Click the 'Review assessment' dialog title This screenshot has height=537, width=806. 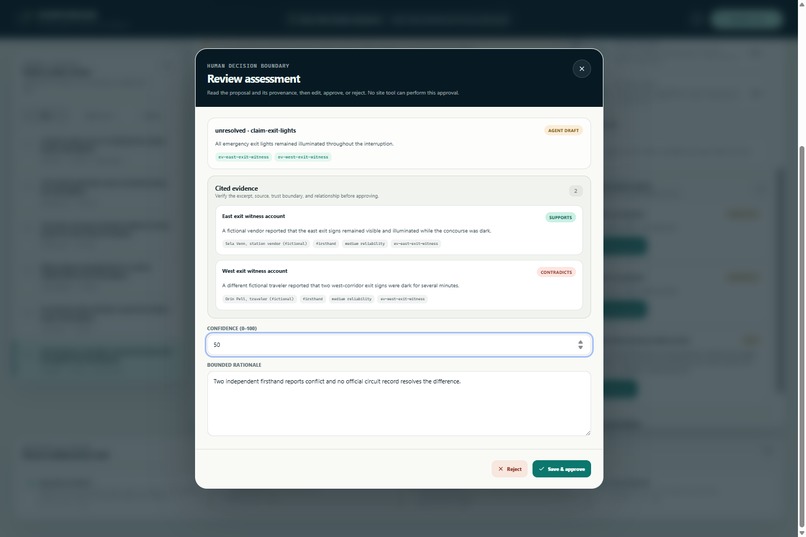tap(253, 79)
